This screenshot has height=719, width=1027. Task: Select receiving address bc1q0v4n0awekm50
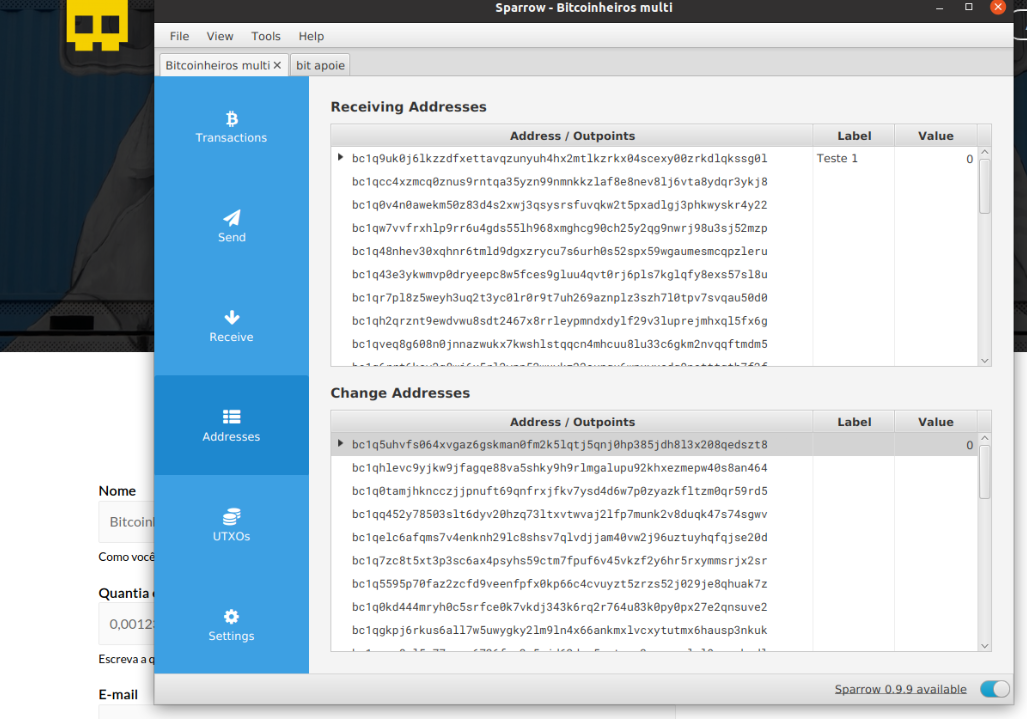[559, 205]
